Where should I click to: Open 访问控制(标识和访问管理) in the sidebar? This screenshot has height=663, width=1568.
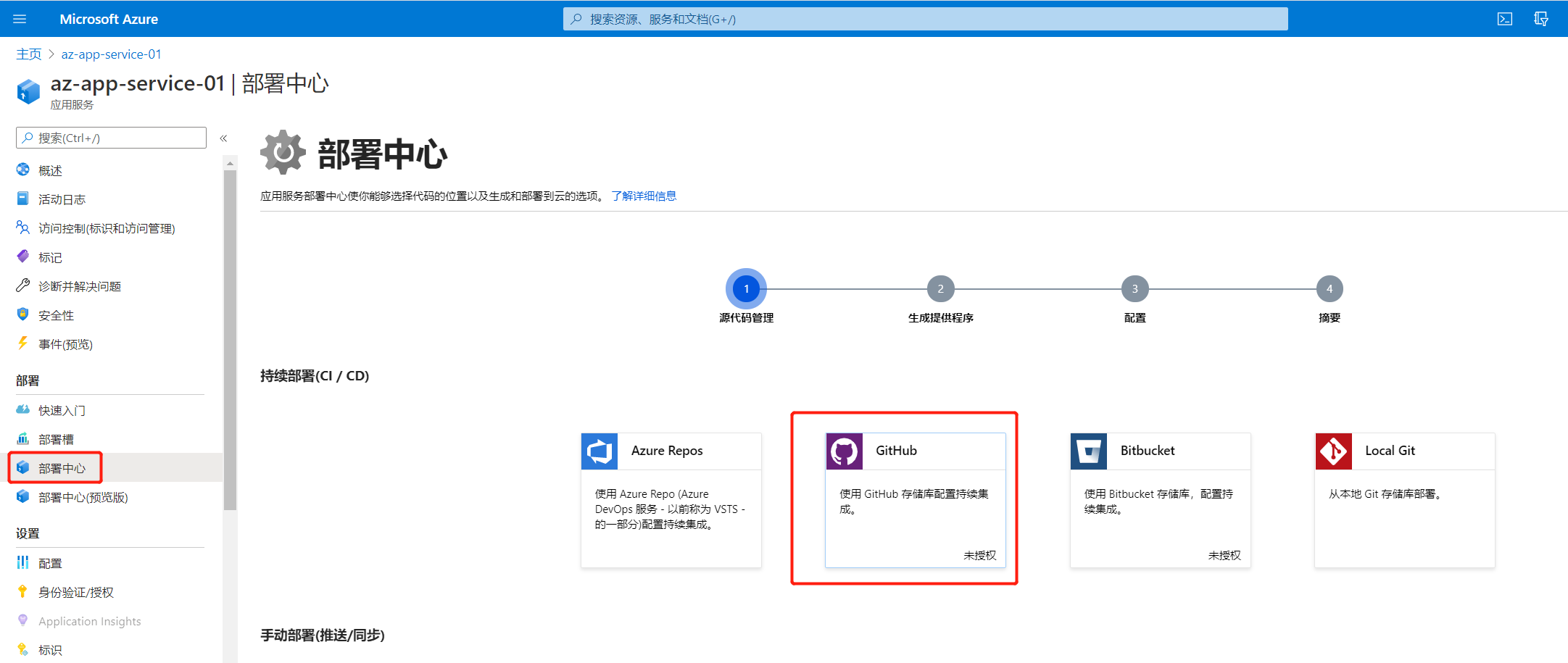(107, 228)
